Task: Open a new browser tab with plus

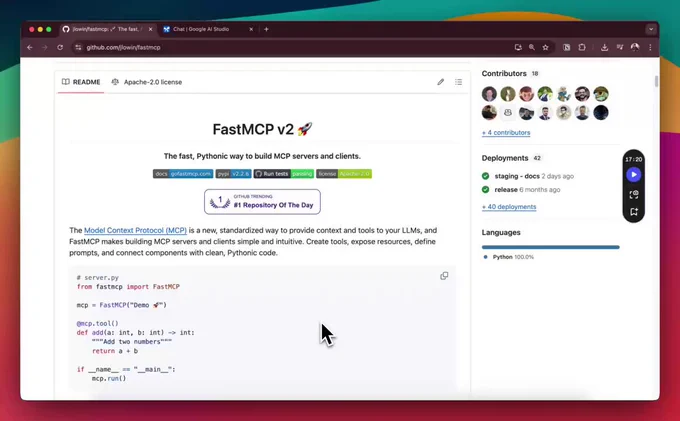Action: click(x=266, y=29)
